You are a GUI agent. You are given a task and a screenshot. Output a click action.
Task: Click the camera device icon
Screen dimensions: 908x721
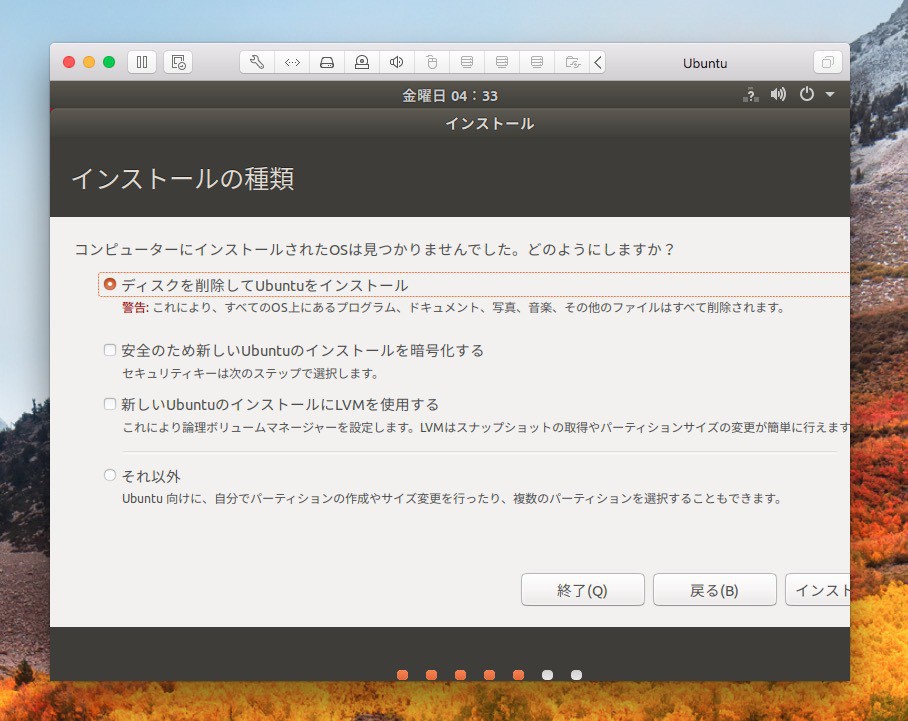[362, 62]
